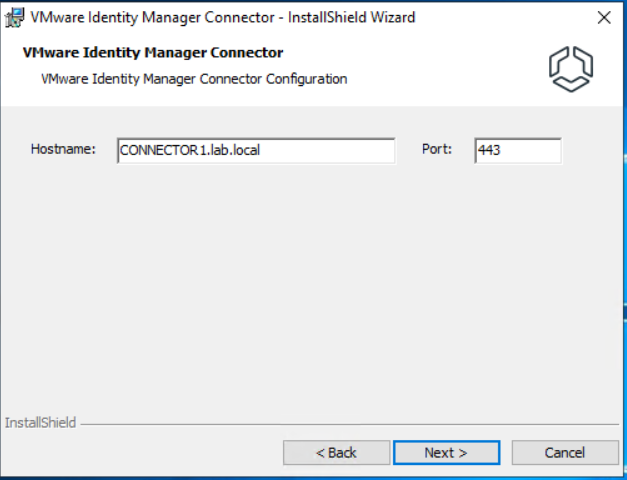Go to the previous step with Back
Screen dimensions: 627x480
(336, 453)
